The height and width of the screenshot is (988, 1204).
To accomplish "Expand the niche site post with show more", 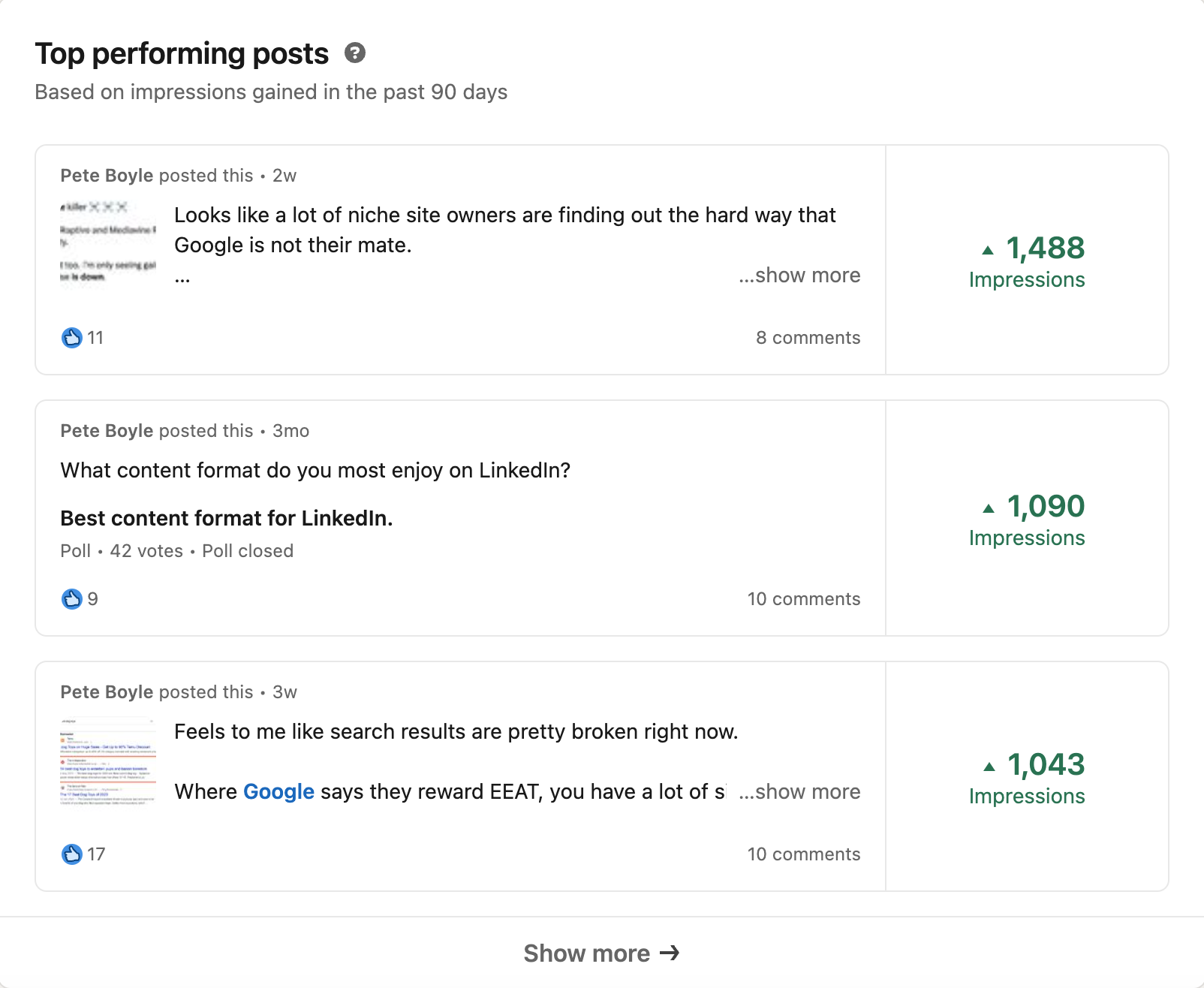I will click(x=799, y=276).
